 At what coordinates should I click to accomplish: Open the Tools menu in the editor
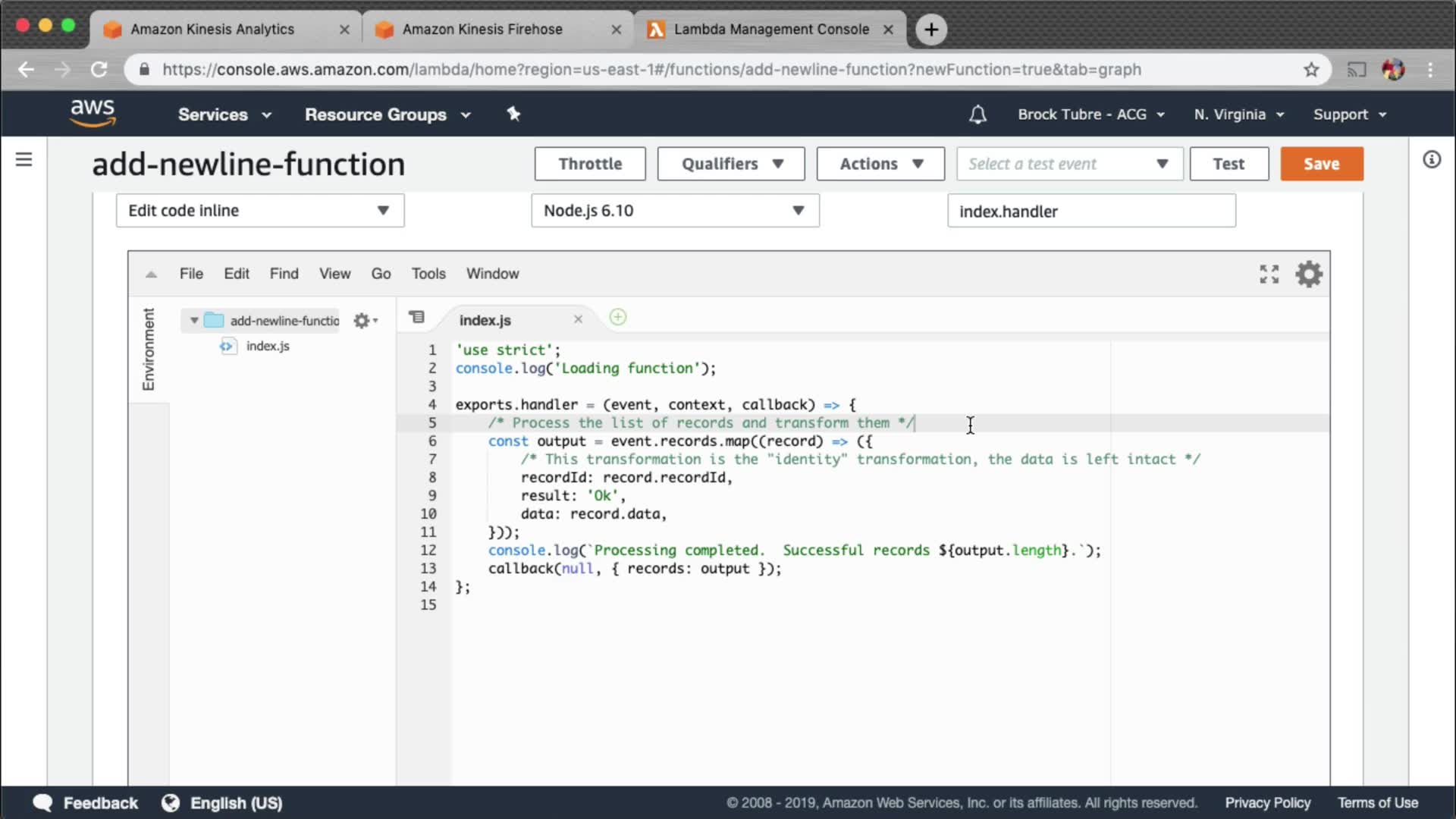point(428,274)
